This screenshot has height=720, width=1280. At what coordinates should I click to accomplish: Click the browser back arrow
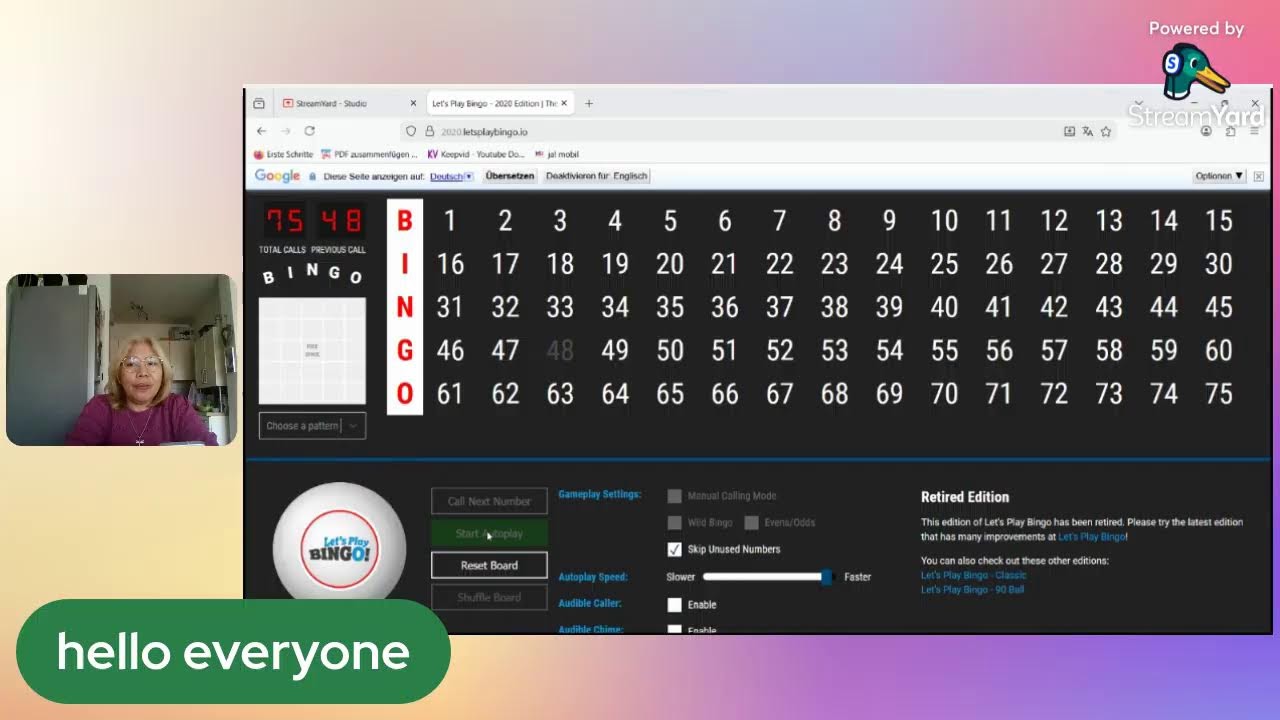[261, 131]
